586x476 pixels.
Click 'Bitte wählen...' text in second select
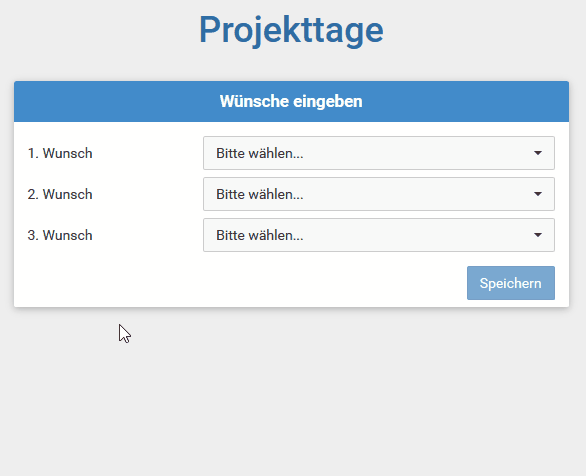point(260,194)
